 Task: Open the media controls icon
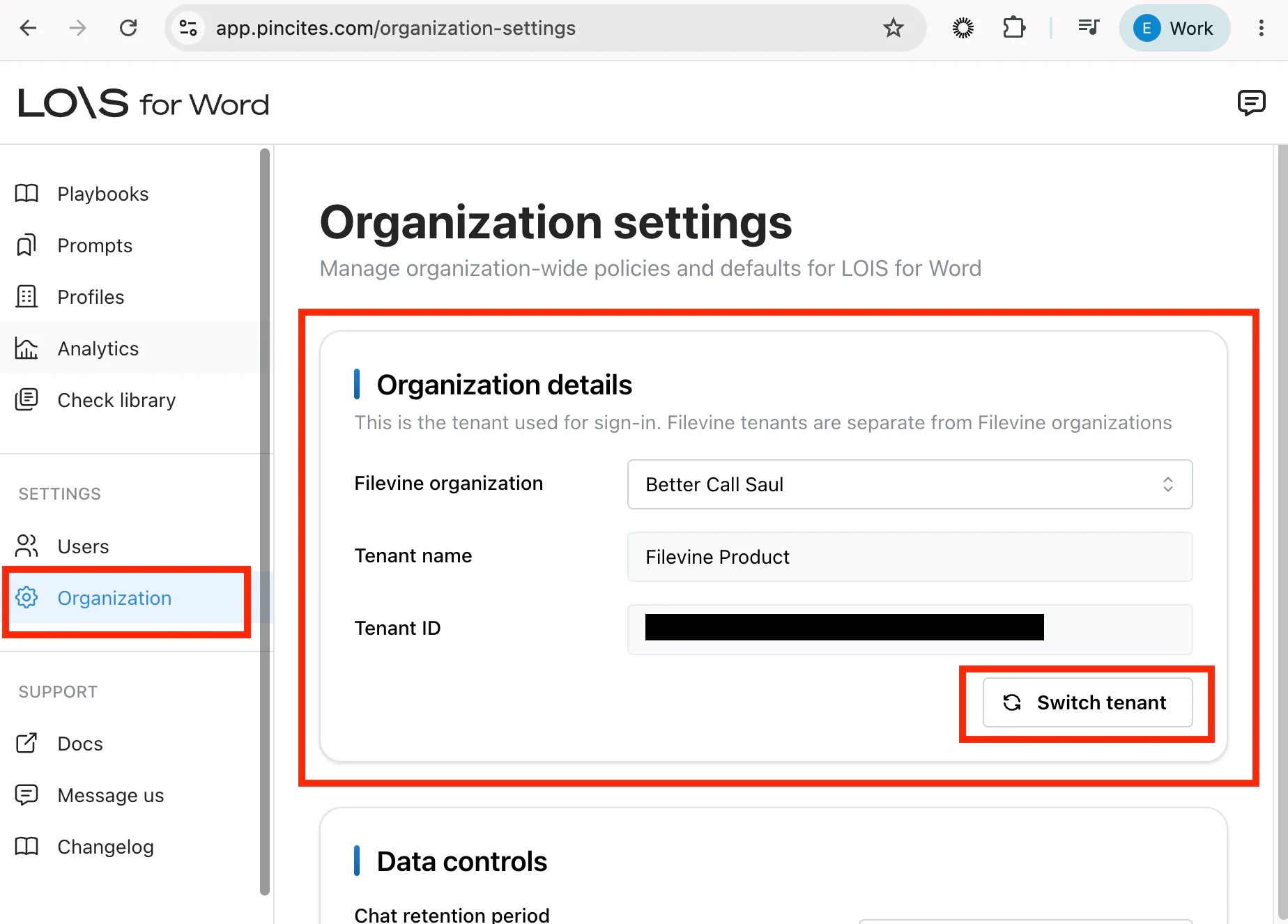coord(1088,28)
